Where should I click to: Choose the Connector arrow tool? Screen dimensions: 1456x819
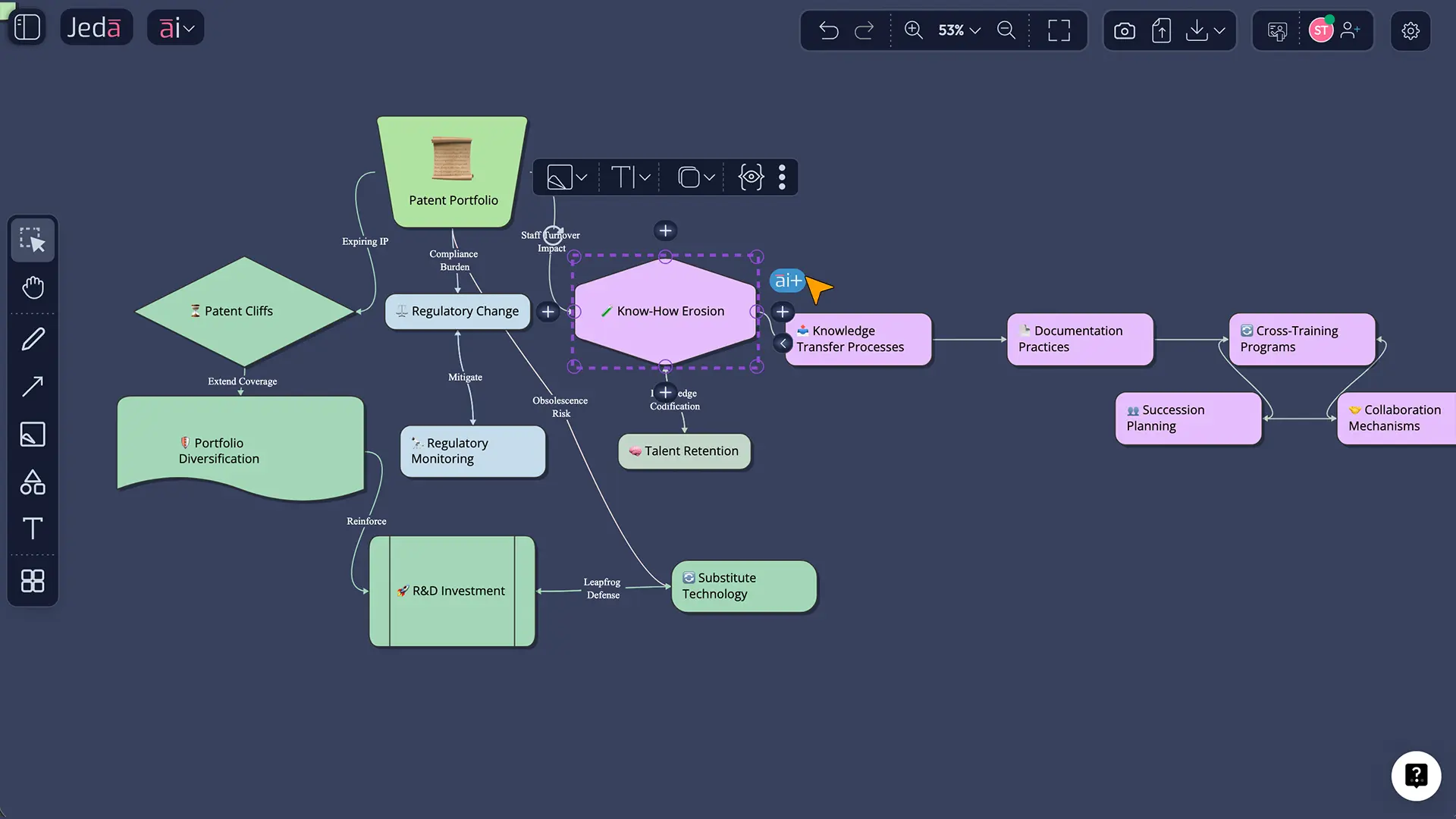tap(33, 387)
